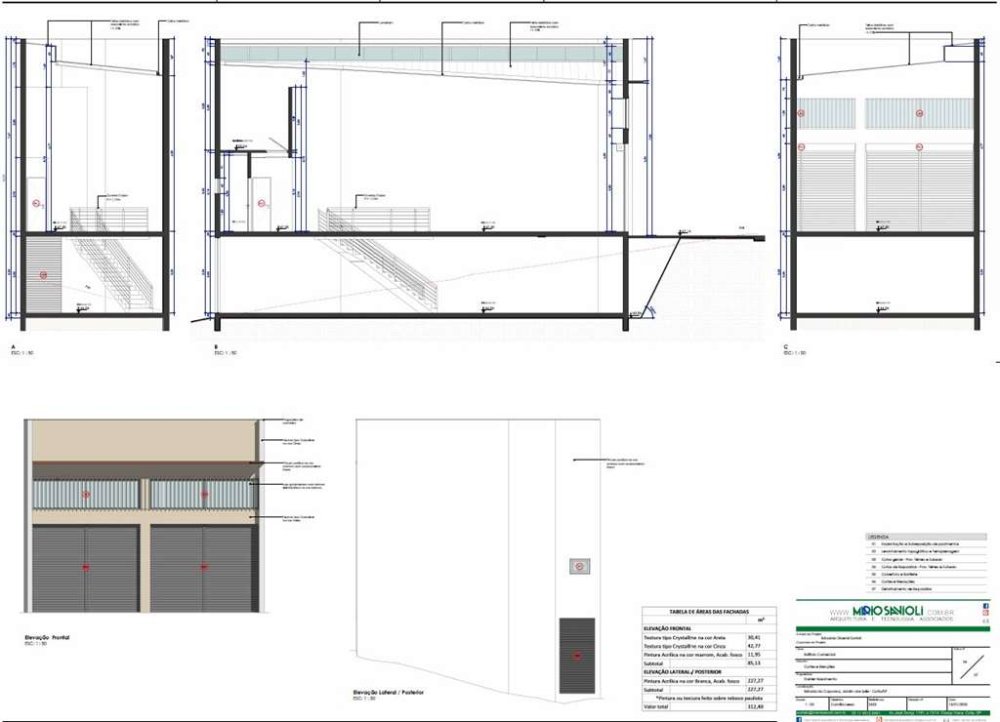Click red tag on right front garage door

205,567
